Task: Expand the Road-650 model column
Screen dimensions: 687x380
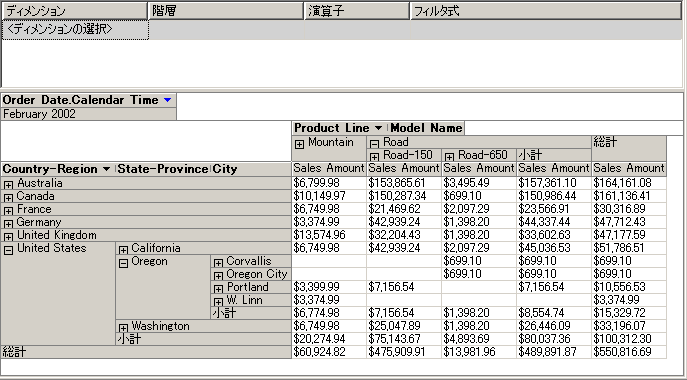Action: (x=449, y=157)
